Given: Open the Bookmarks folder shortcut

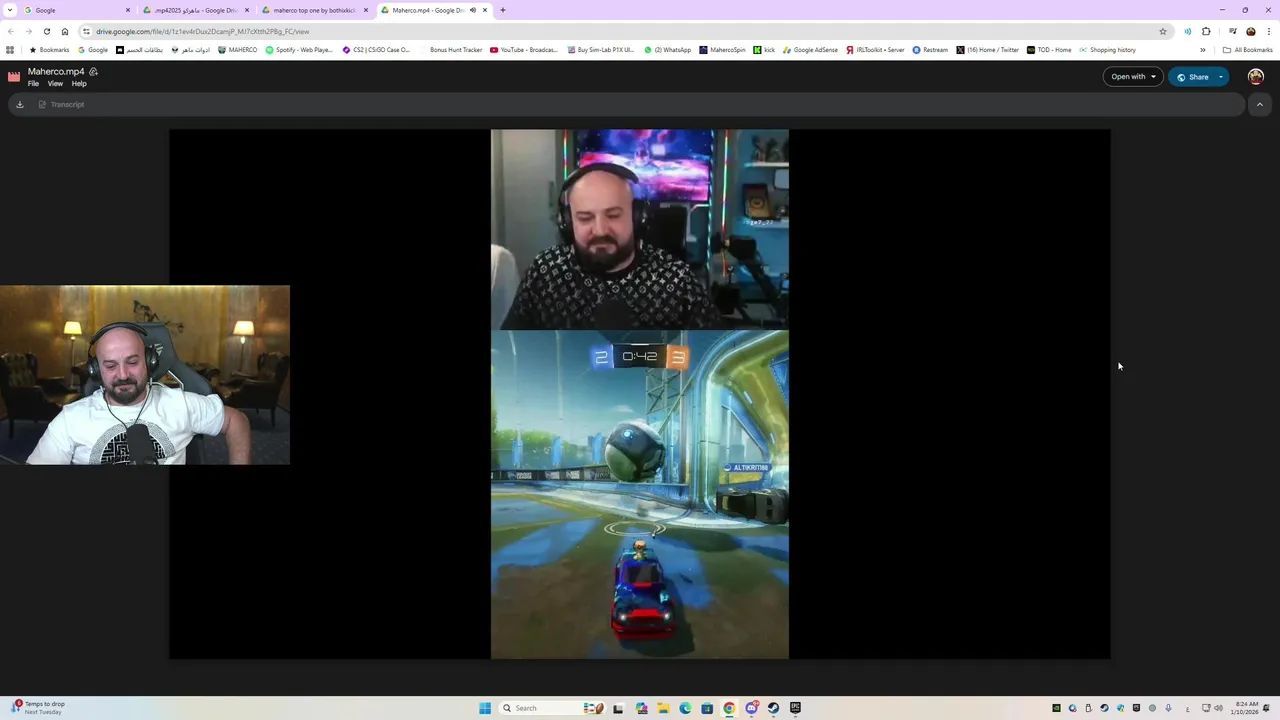Looking at the screenshot, I should pyautogui.click(x=49, y=50).
